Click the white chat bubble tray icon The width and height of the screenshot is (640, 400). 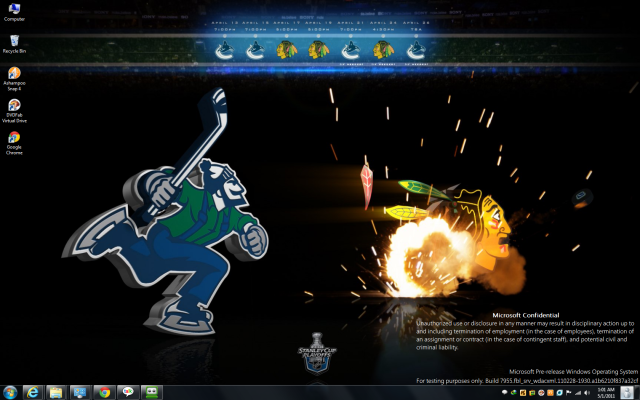tap(504, 392)
